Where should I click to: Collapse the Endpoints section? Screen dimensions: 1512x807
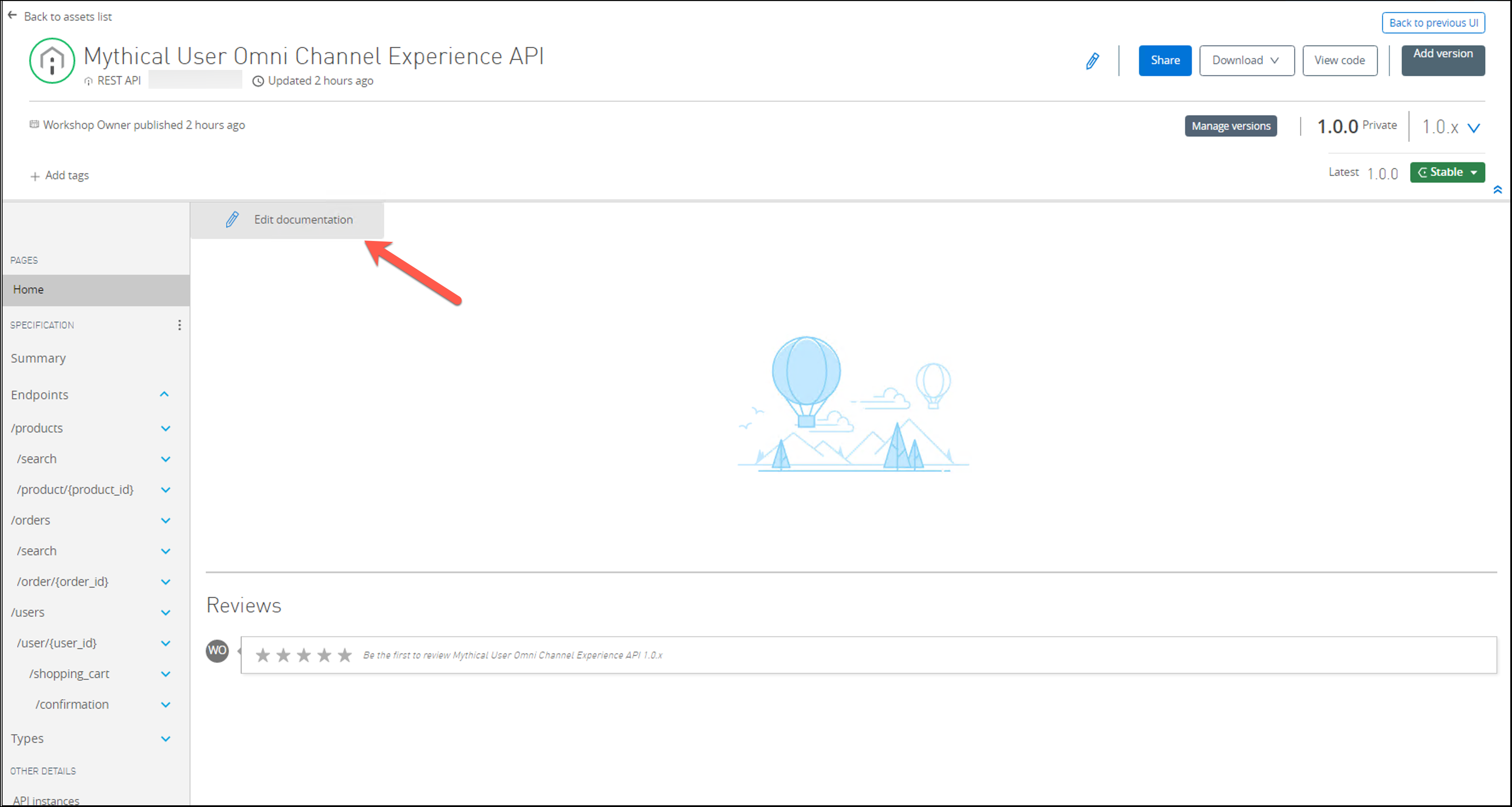(x=164, y=395)
